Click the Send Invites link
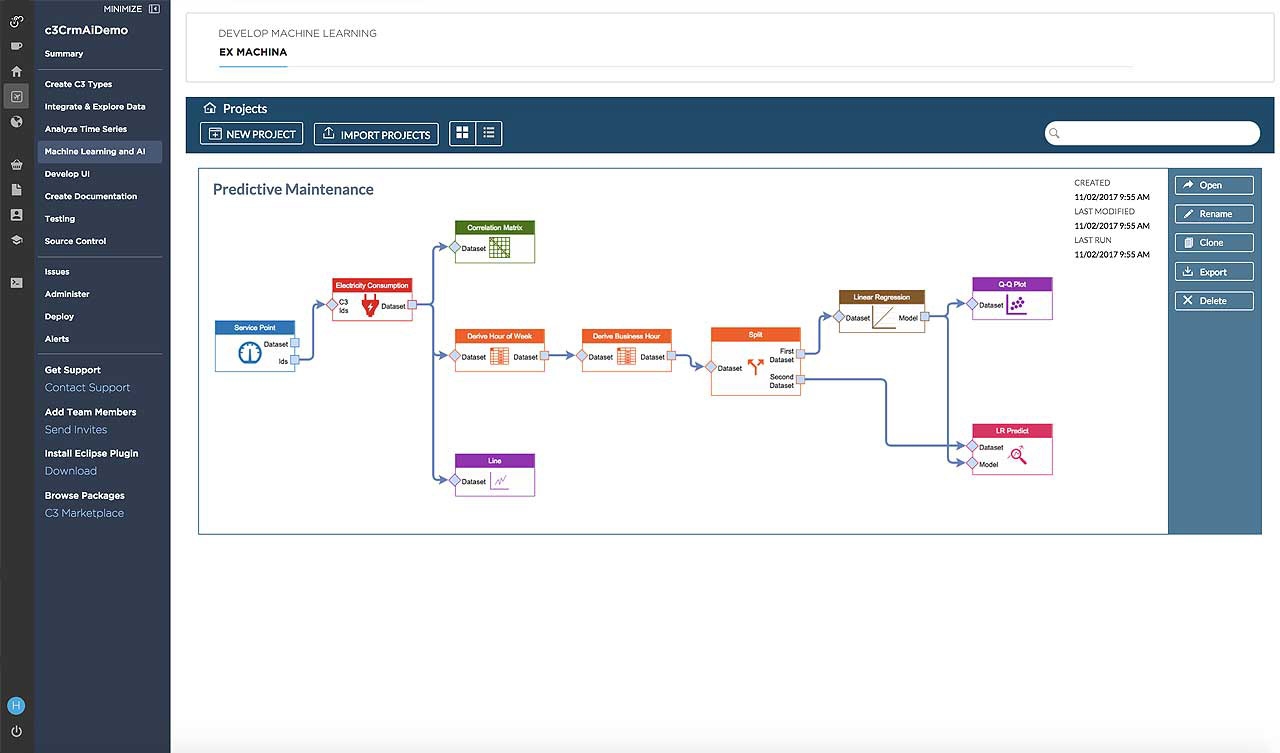This screenshot has height=753, width=1280. point(76,430)
